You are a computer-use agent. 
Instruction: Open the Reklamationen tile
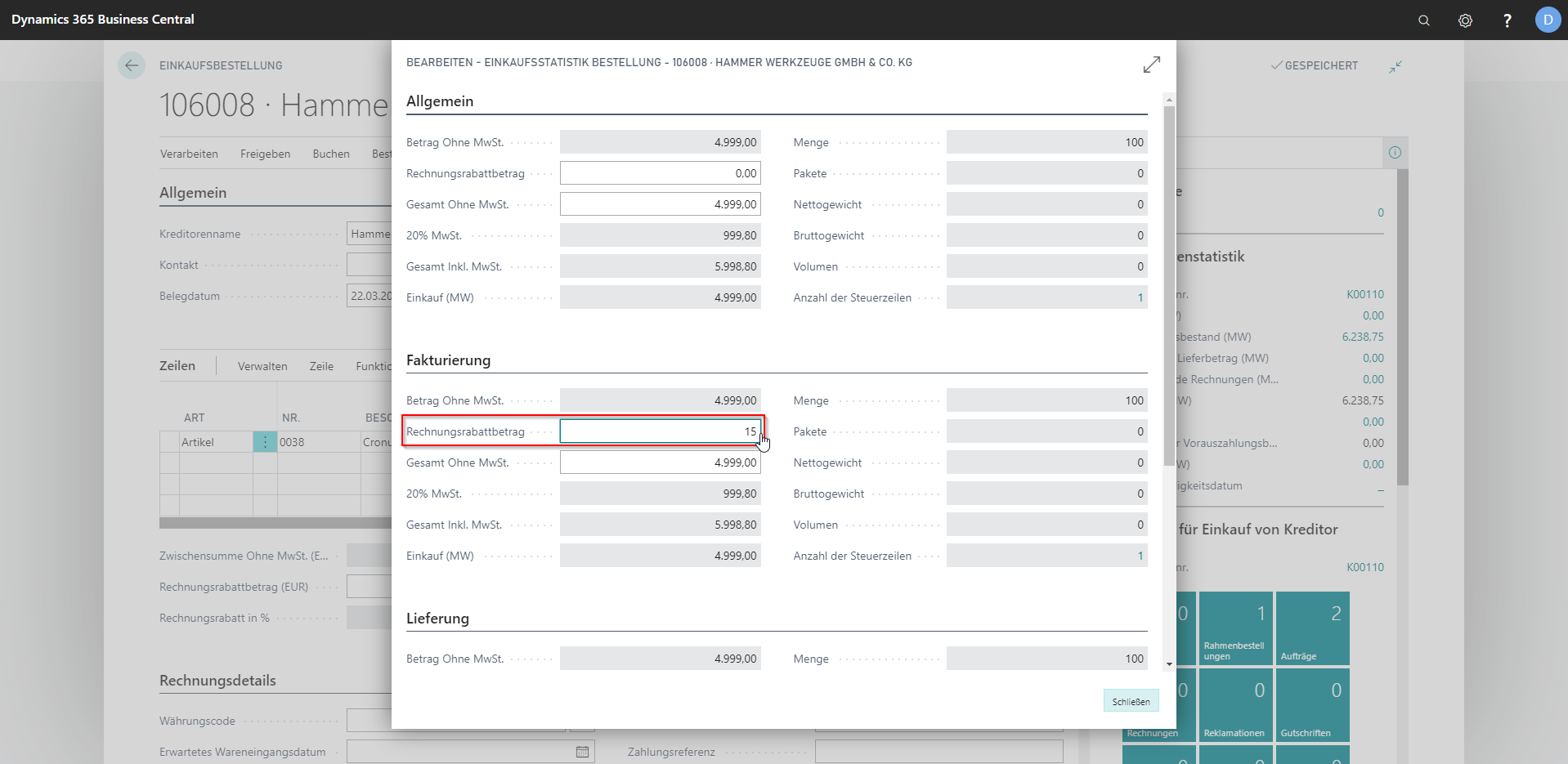(x=1235, y=705)
